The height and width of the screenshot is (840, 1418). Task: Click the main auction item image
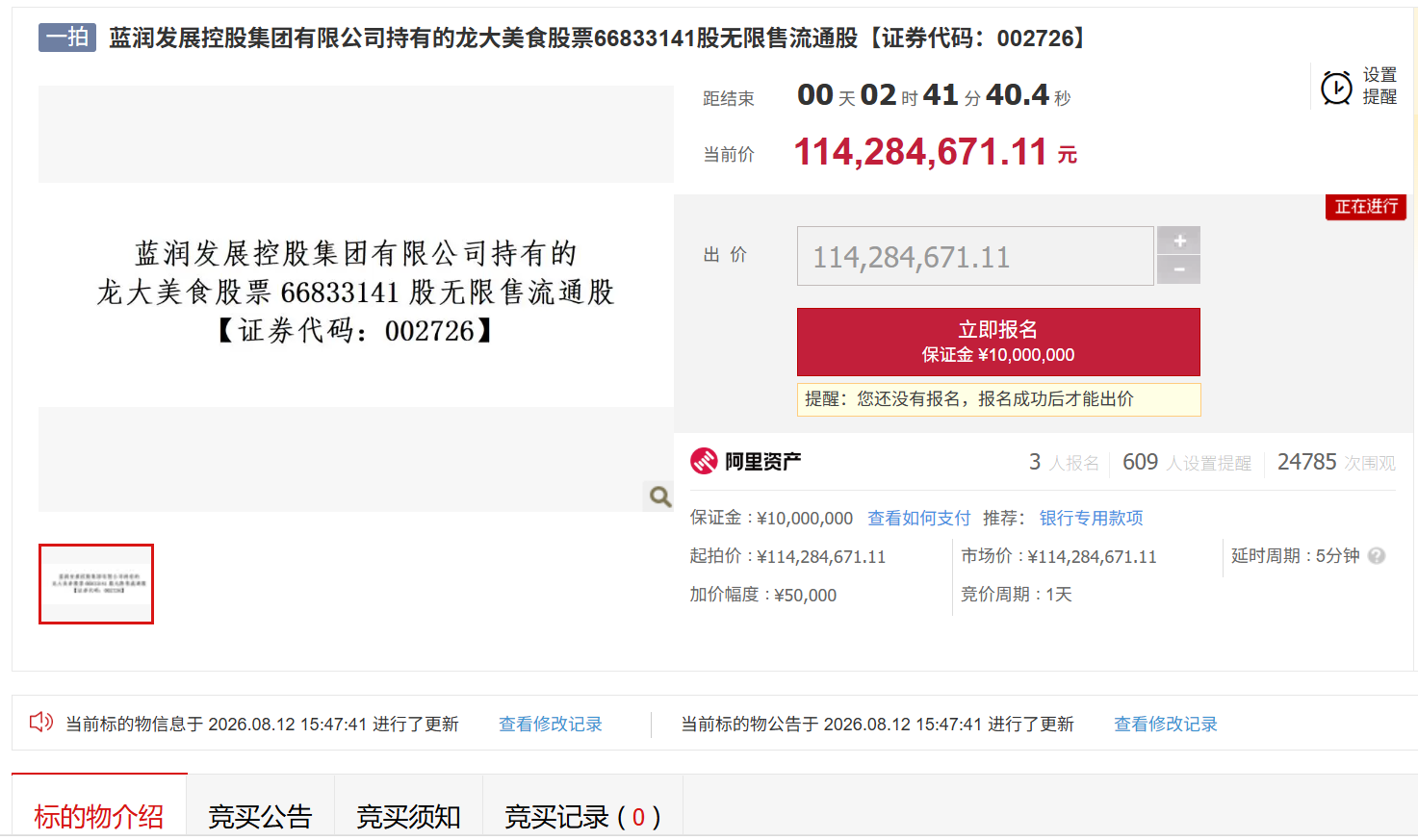point(356,298)
